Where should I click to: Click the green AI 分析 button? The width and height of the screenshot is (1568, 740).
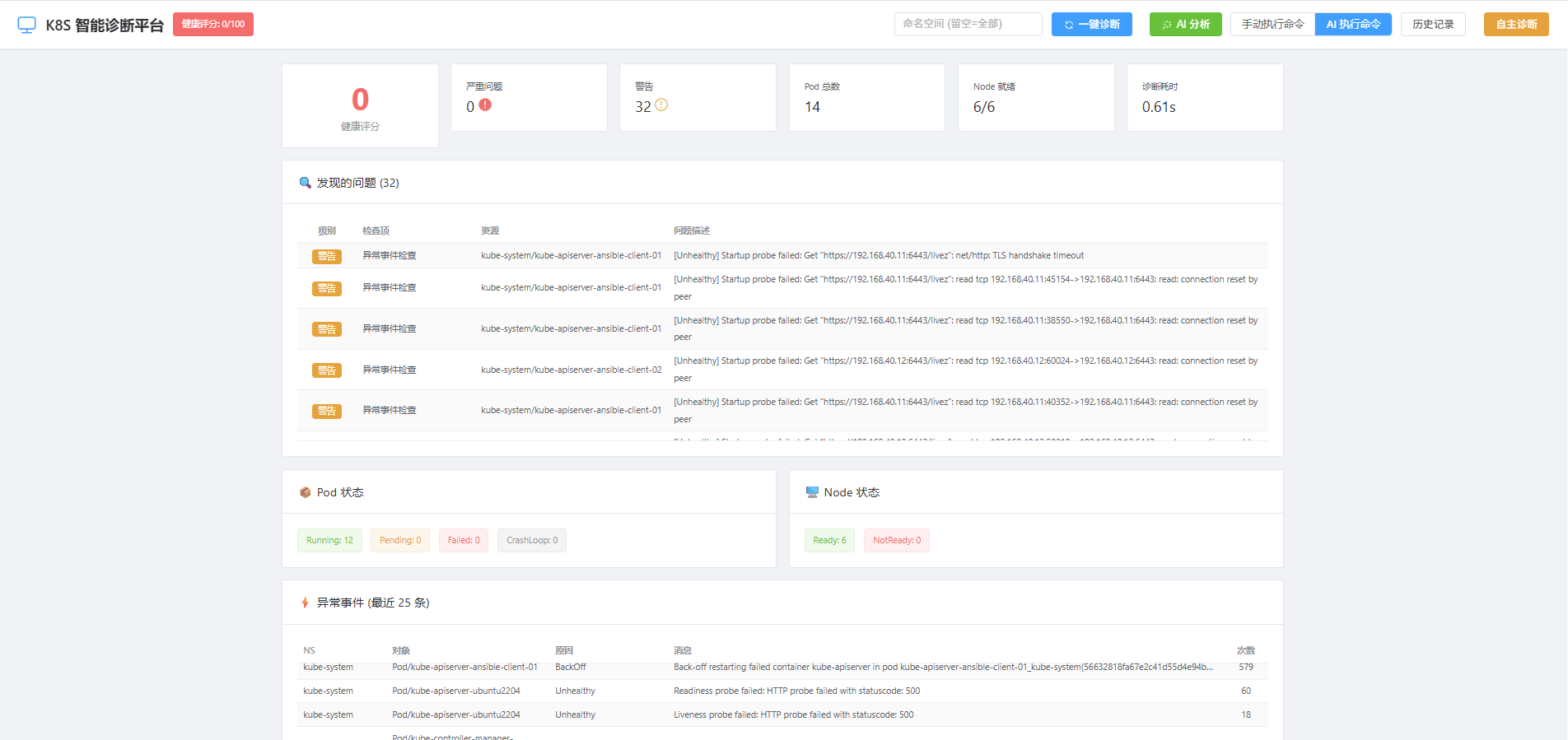pos(1185,25)
